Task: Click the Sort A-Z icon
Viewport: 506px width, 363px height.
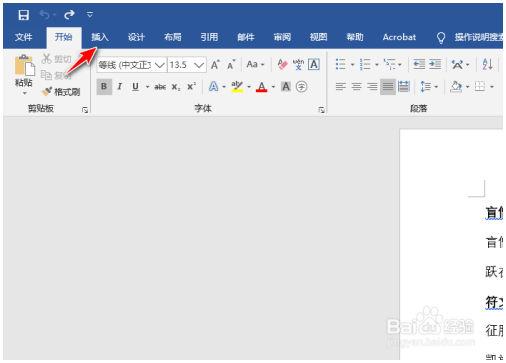Action: [487, 64]
